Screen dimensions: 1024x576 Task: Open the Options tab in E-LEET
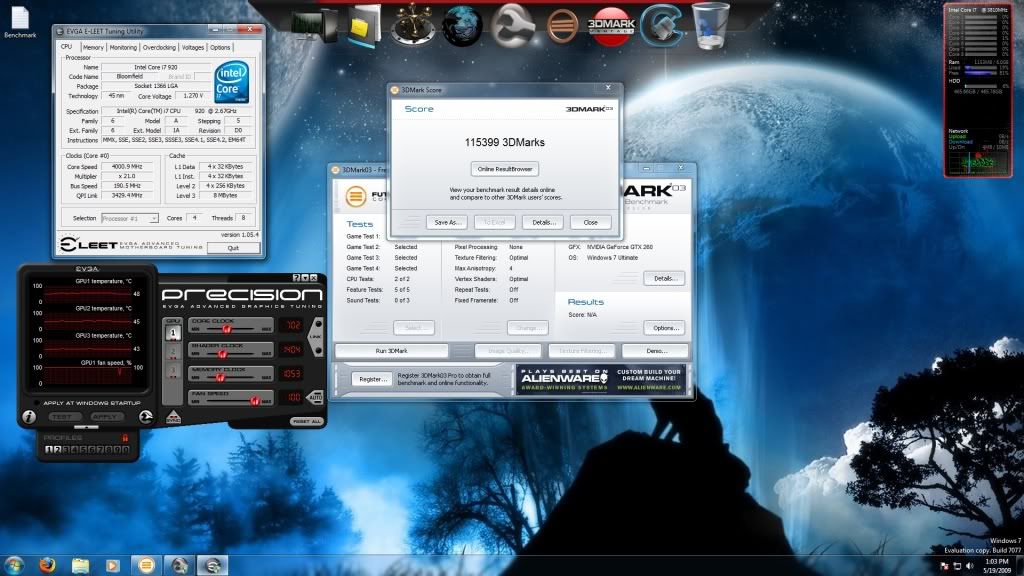coord(220,48)
